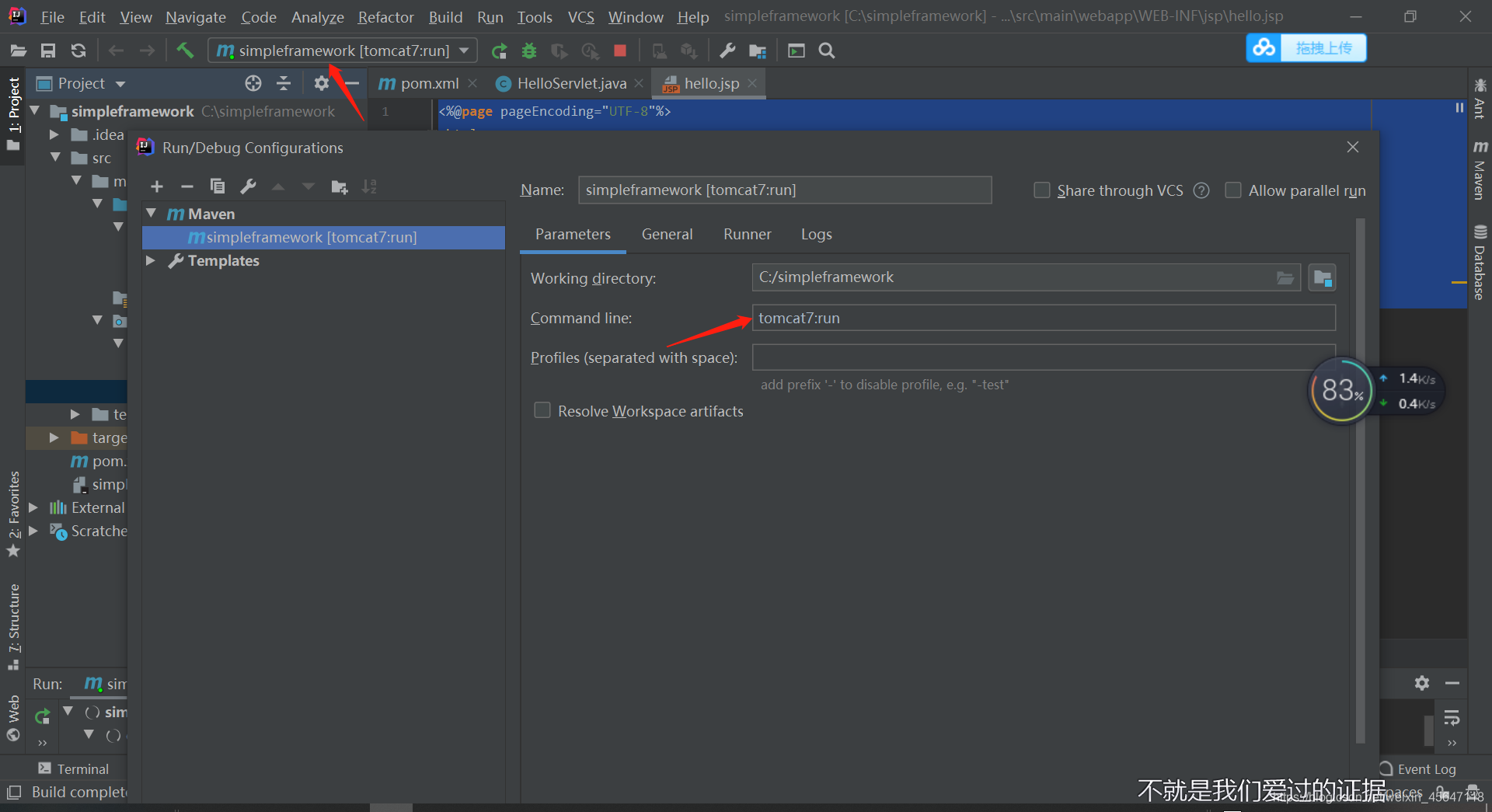Open Project panel gear settings
Image resolution: width=1492 pixels, height=812 pixels.
coord(321,83)
